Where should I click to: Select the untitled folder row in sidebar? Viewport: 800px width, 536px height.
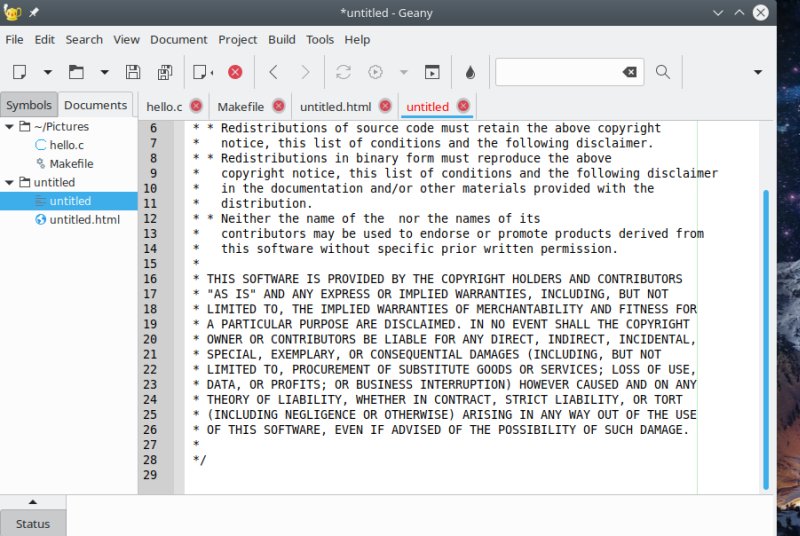coord(54,182)
